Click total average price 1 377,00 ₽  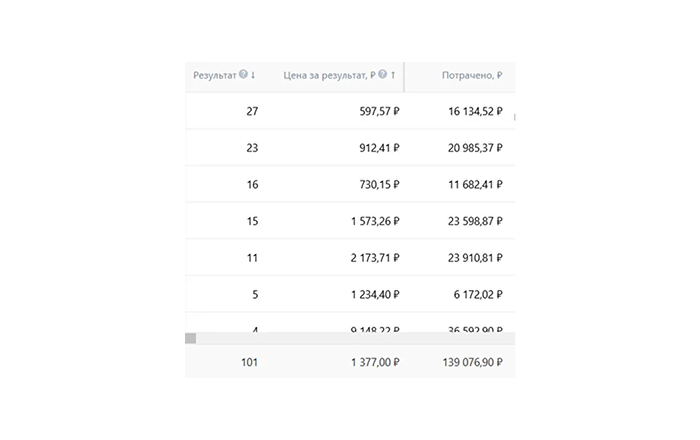coord(375,362)
